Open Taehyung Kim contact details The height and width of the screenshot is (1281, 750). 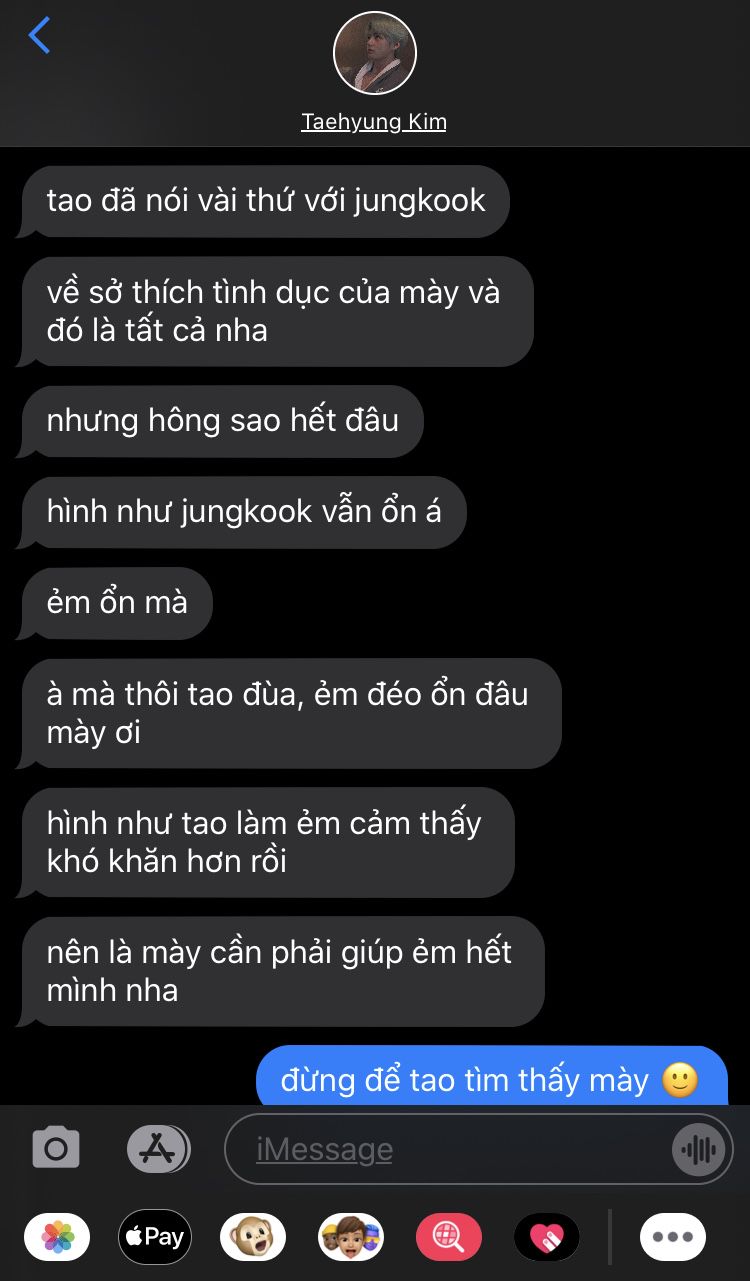point(374,122)
